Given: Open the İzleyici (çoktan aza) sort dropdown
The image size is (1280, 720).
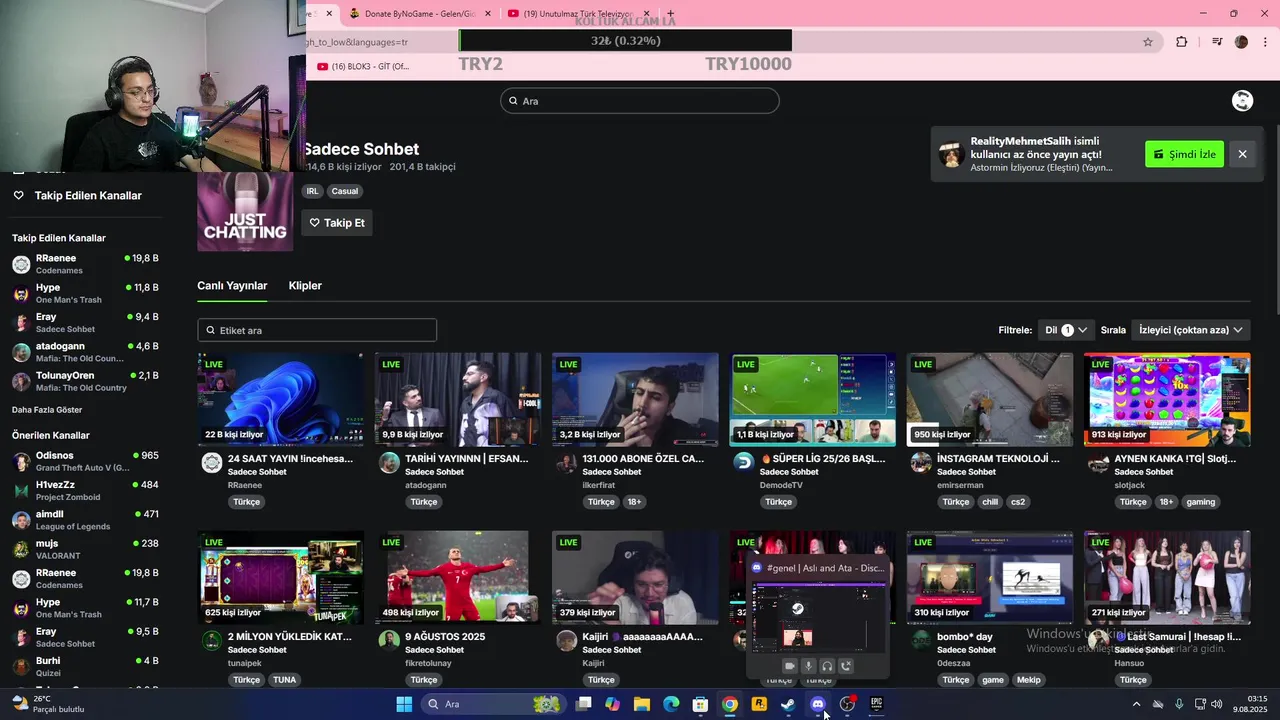Looking at the screenshot, I should (1190, 330).
